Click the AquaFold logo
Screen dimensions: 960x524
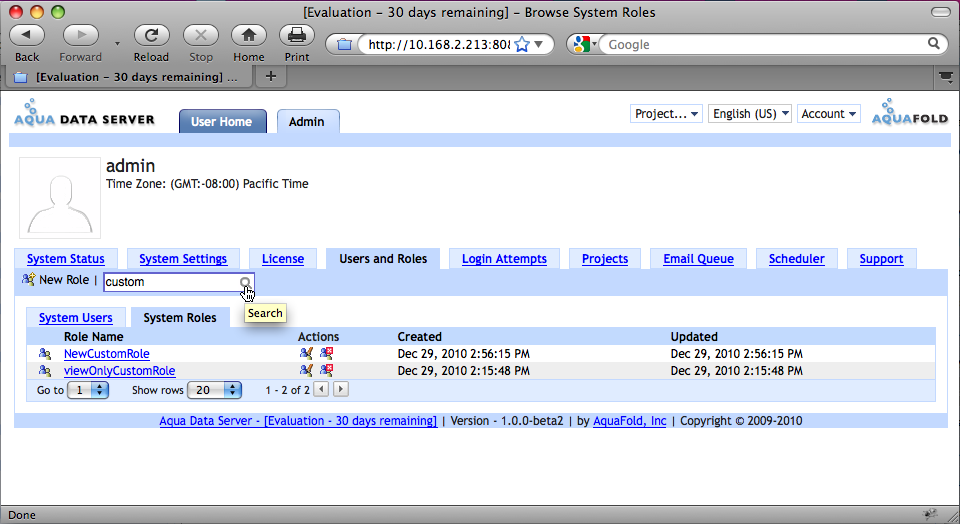[x=910, y=112]
